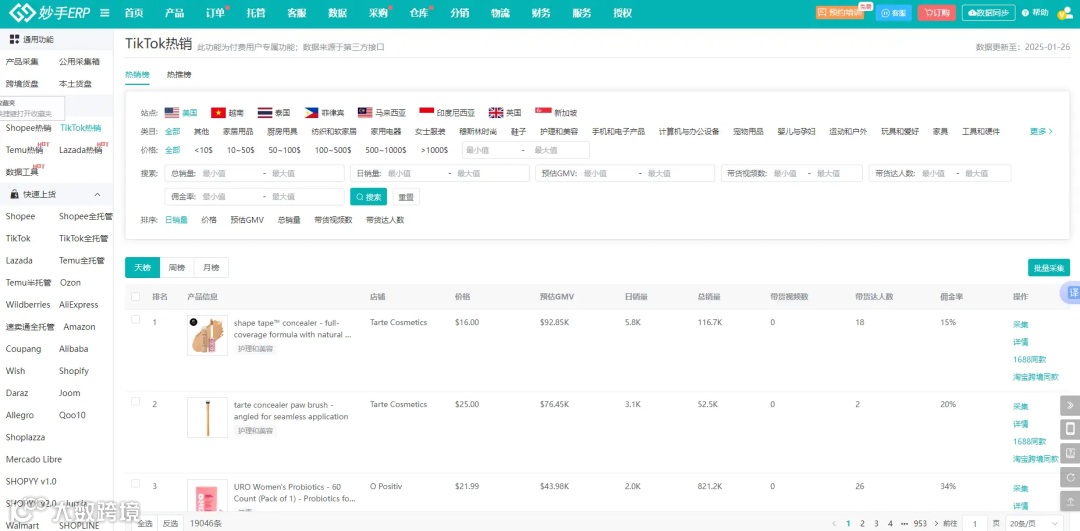Image resolution: width=1080 pixels, height=531 pixels.
Task: Click the double-chevron collapse icon on right toolbar
Action: tap(1070, 405)
